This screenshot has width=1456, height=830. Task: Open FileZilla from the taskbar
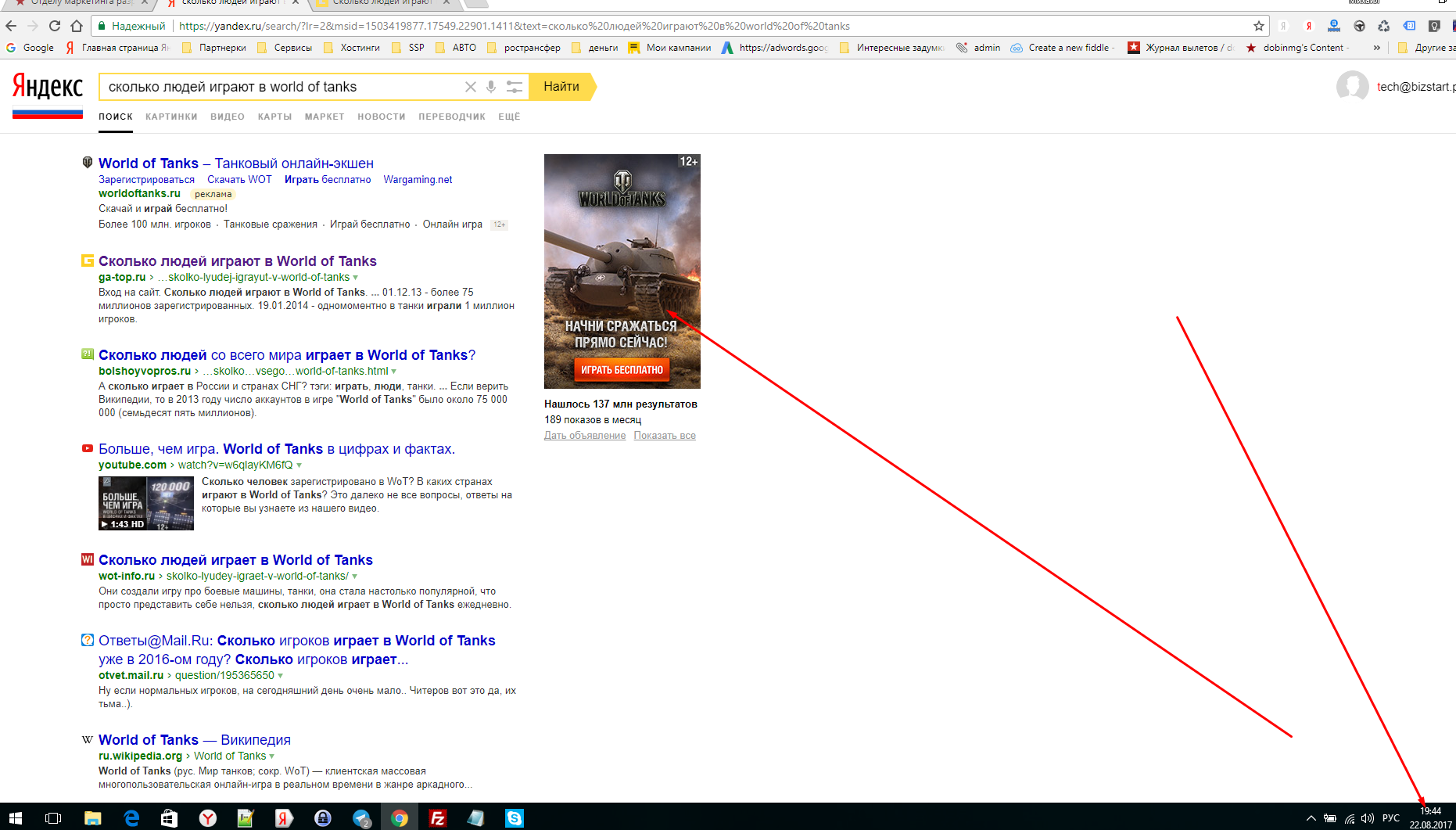[x=437, y=818]
